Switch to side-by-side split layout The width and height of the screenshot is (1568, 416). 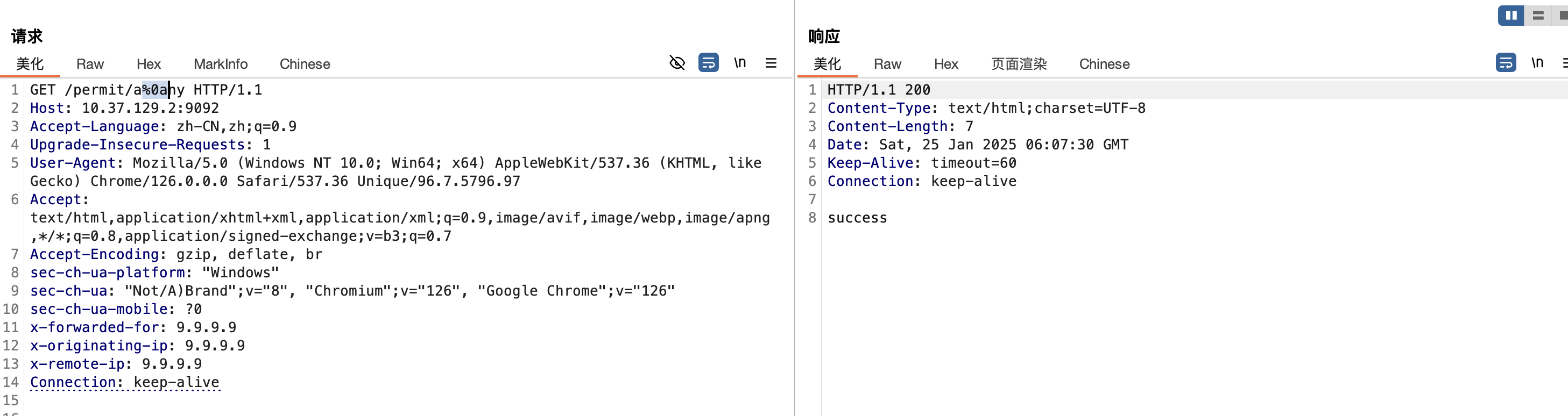[x=1511, y=16]
